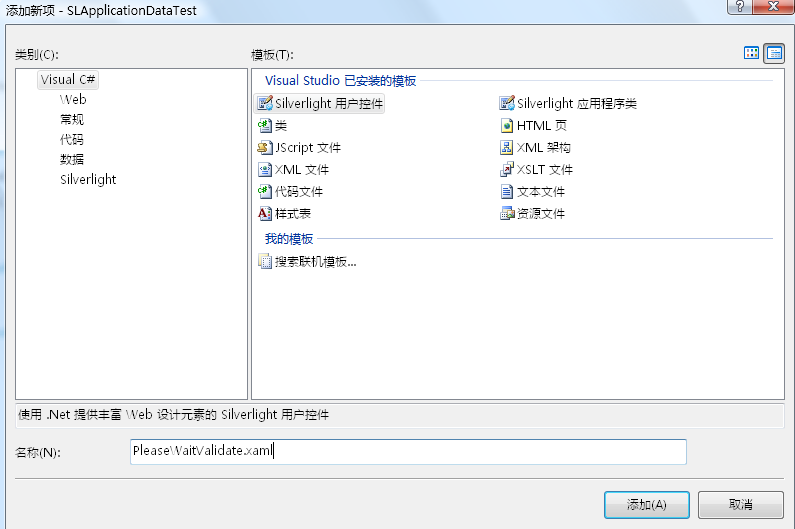Pick the XML 架构 template icon

507,148
